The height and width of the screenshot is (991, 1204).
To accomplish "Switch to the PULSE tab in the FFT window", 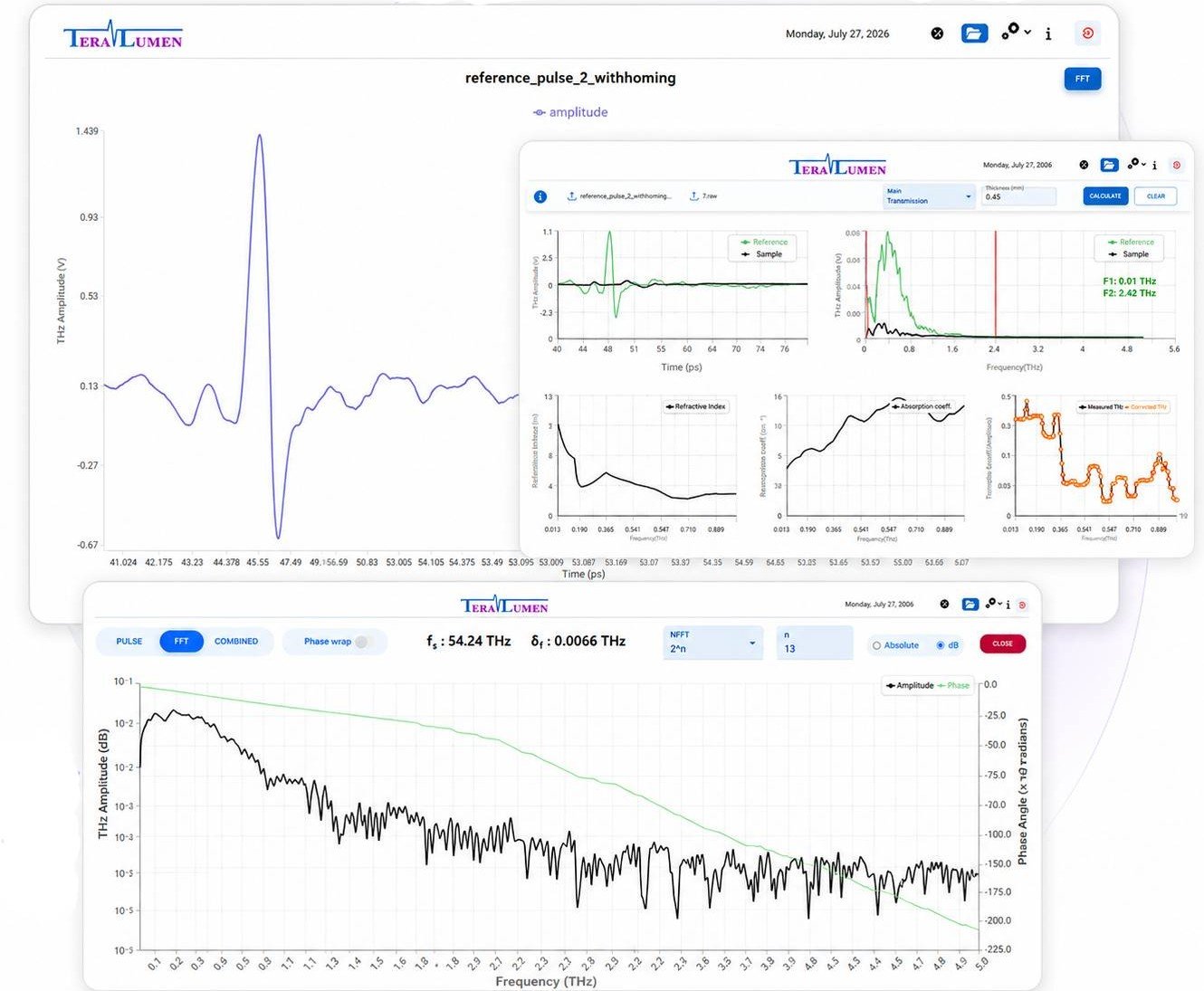I will (x=129, y=642).
